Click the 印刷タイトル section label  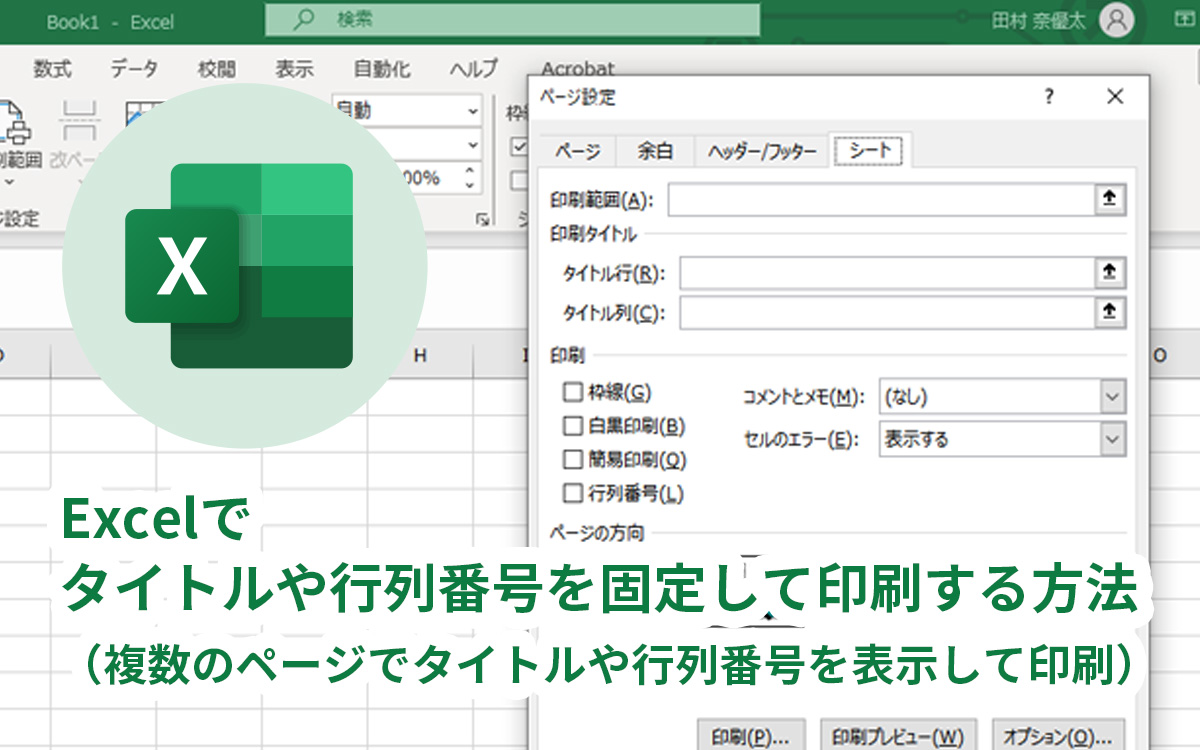[x=593, y=235]
